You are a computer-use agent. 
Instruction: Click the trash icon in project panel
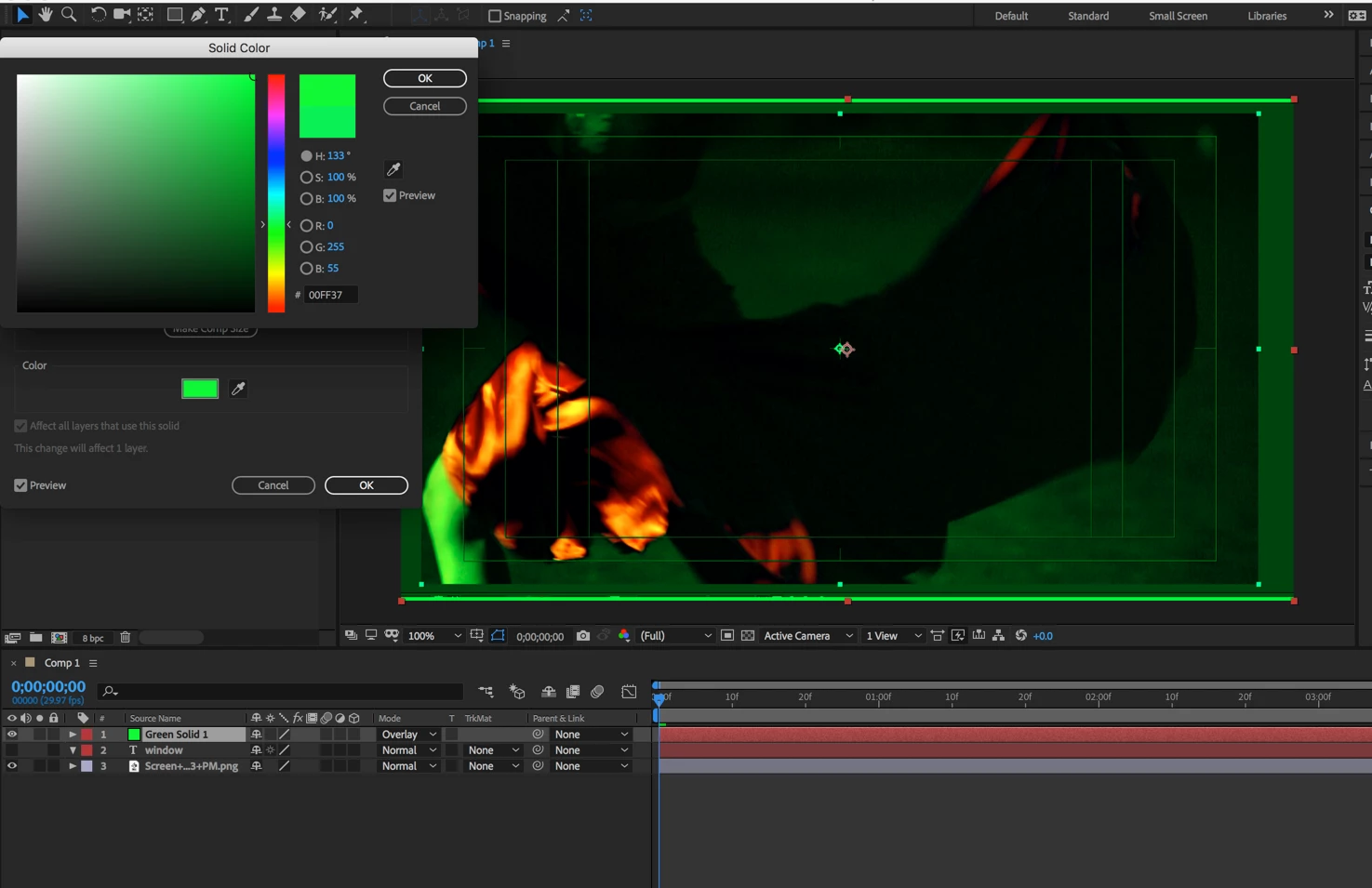[x=126, y=637]
